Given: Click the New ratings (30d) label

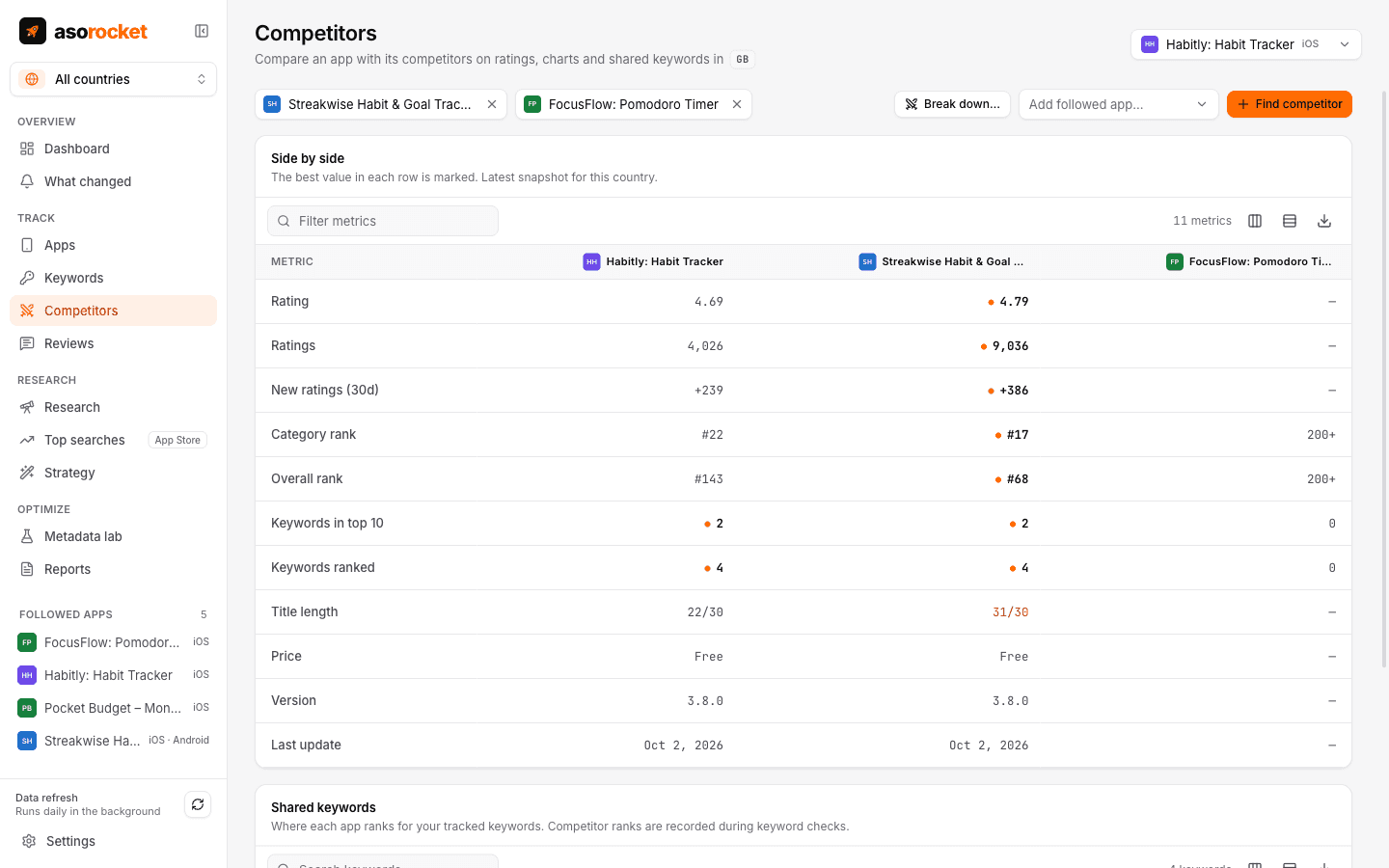Looking at the screenshot, I should [325, 390].
